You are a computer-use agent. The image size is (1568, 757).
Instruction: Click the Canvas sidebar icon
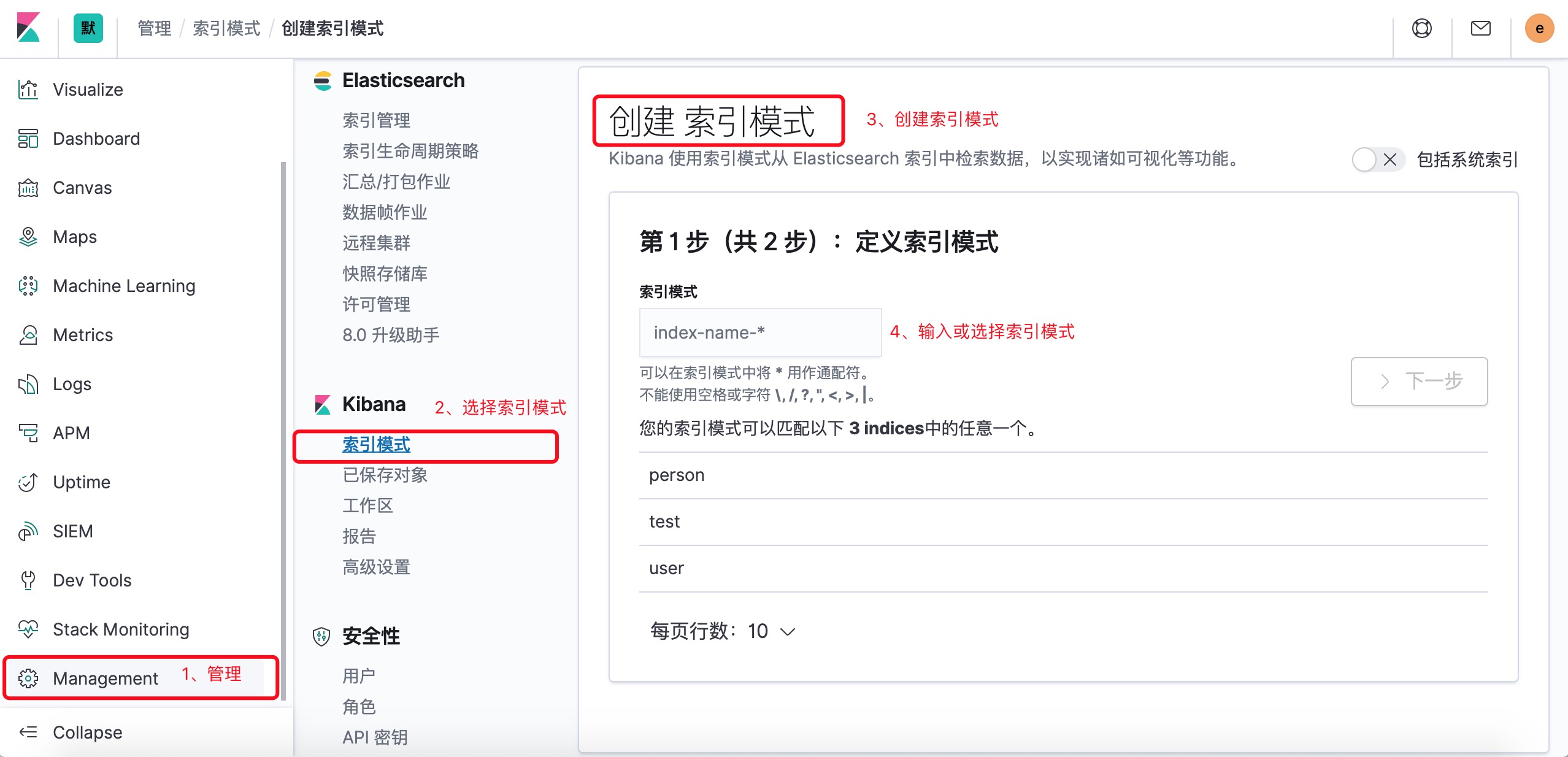click(x=28, y=188)
